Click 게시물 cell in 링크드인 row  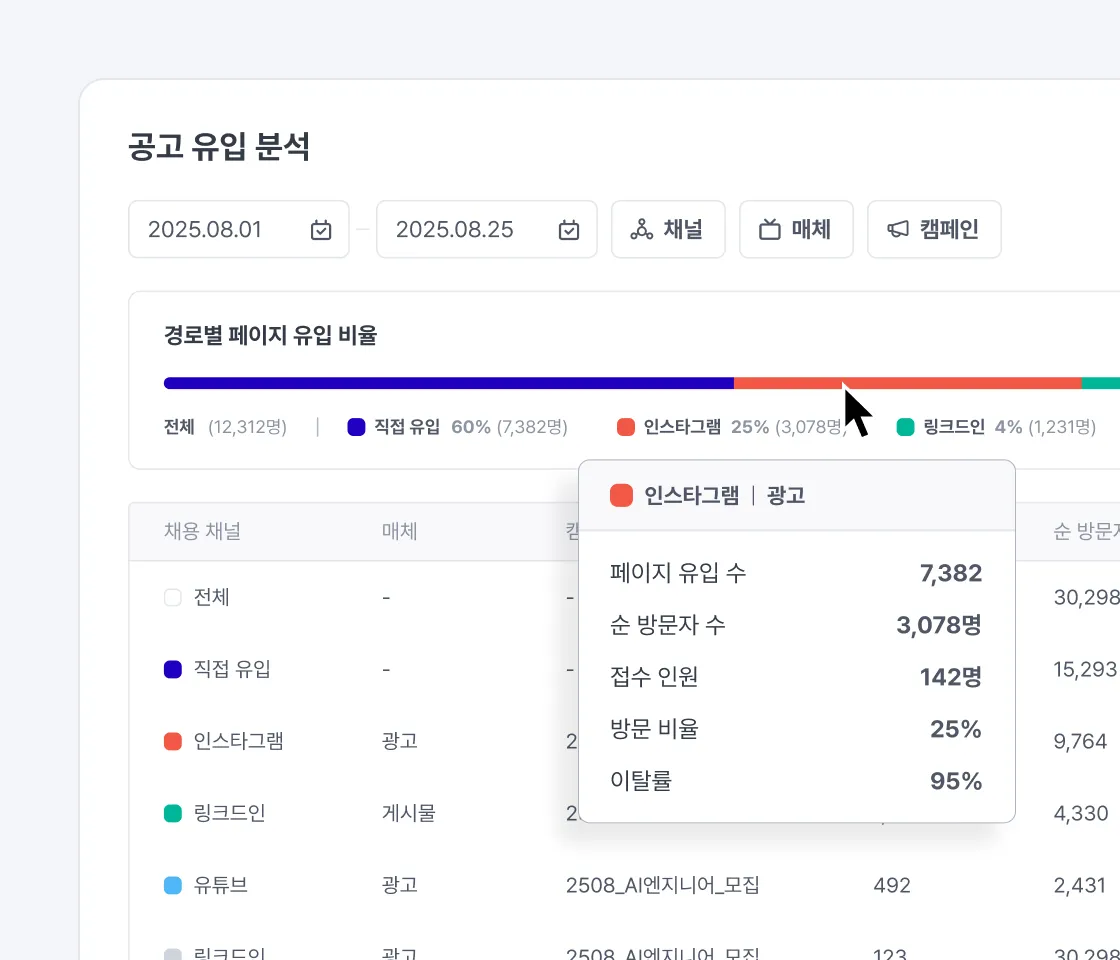click(409, 814)
